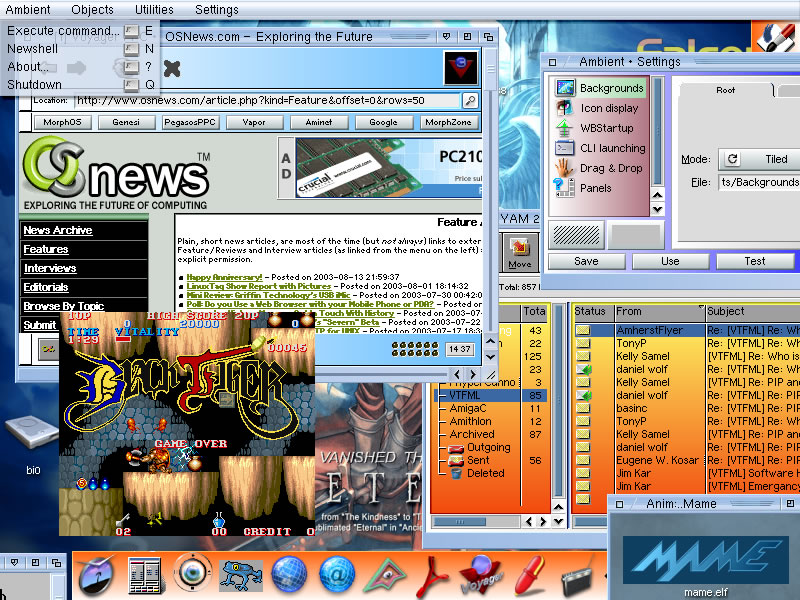Click the magnifier icon beside Location field
Image resolution: width=800 pixels, height=600 pixels.
coord(470,101)
